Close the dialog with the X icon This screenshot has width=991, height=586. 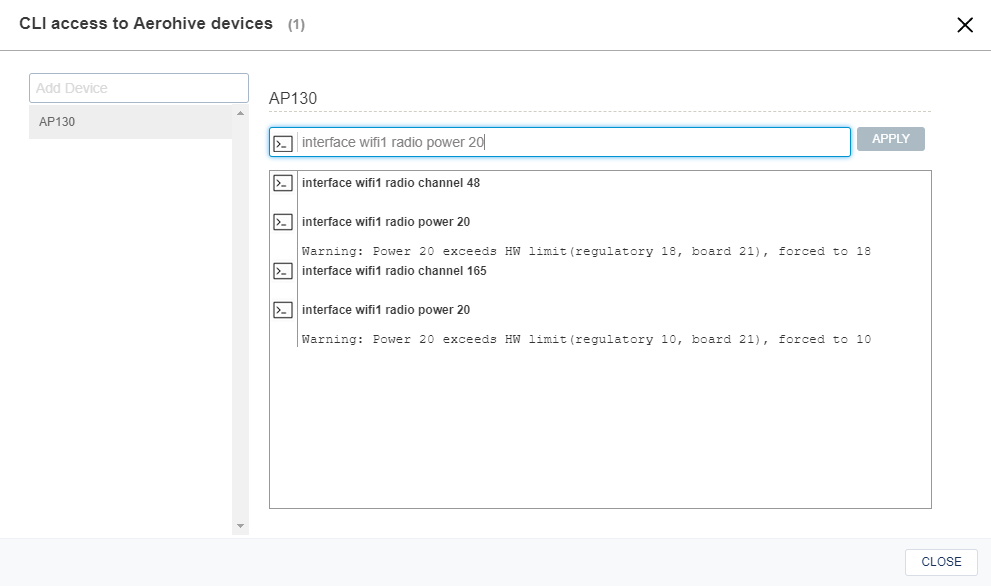click(x=964, y=25)
